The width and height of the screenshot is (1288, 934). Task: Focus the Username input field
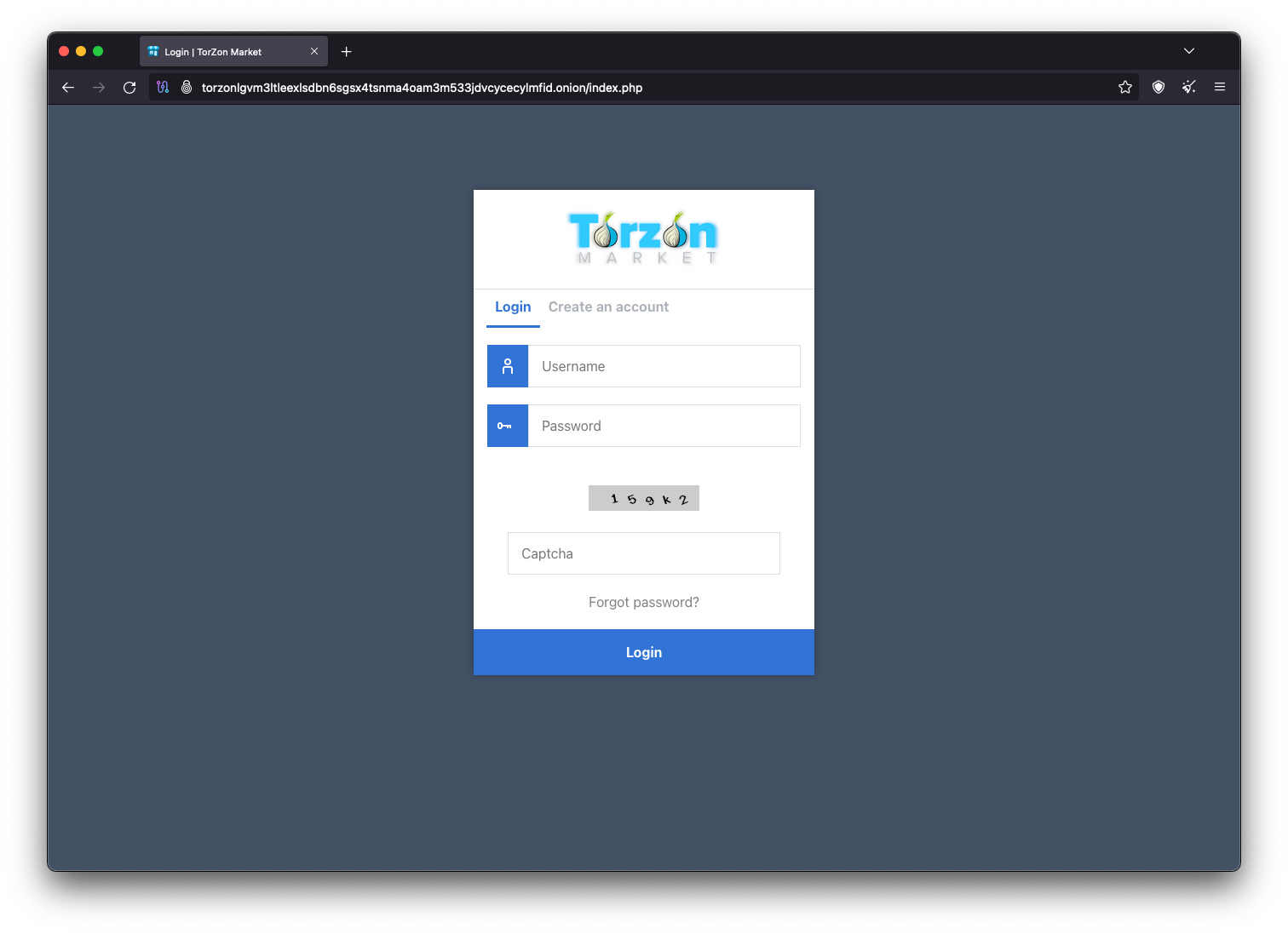tap(664, 366)
